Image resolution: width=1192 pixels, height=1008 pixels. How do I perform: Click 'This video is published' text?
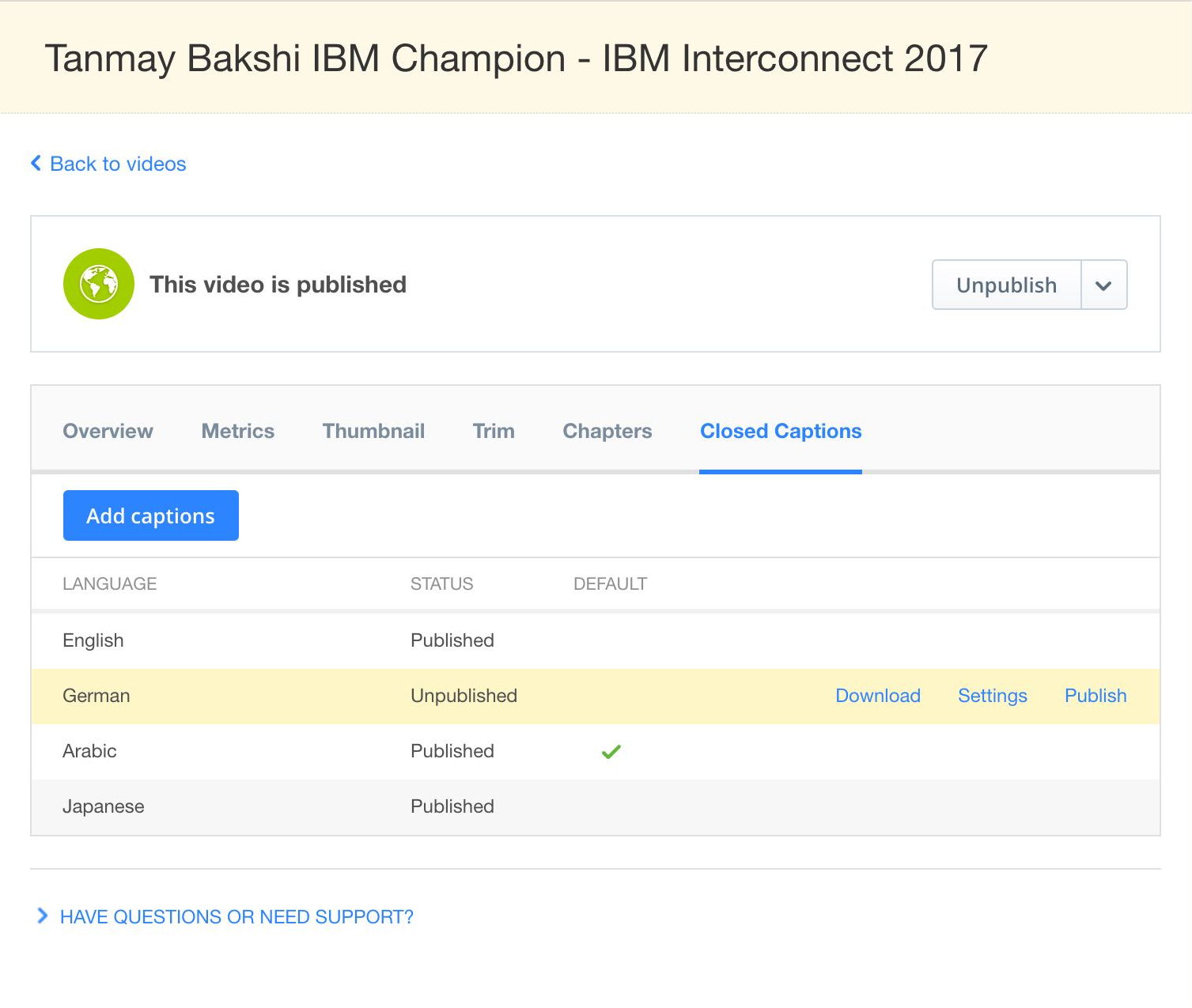coord(278,285)
